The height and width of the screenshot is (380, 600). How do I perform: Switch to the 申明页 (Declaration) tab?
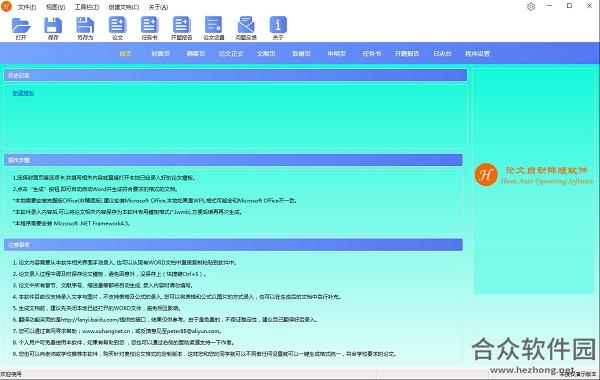(337, 54)
